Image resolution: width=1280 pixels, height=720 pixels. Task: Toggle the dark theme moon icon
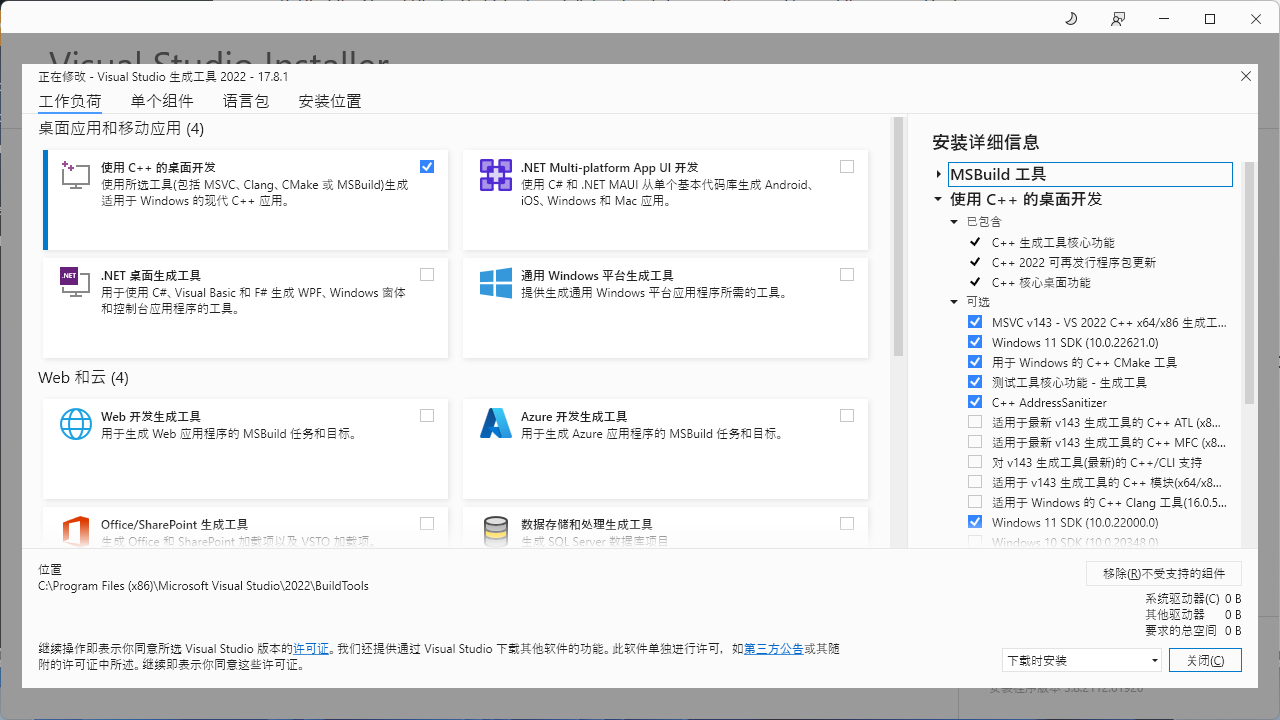(1071, 19)
